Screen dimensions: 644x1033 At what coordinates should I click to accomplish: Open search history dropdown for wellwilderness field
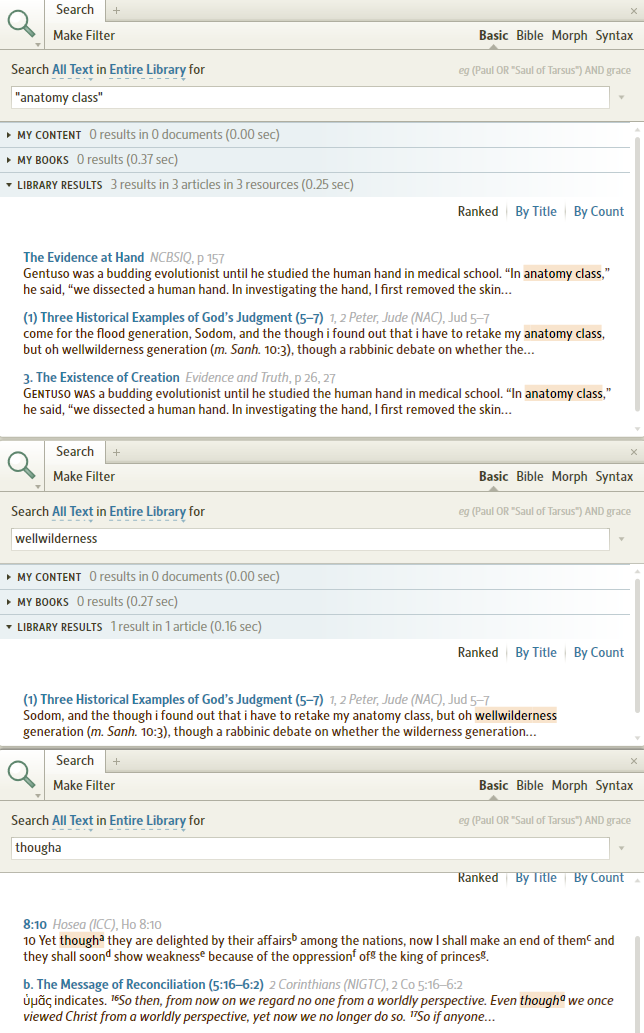point(622,539)
